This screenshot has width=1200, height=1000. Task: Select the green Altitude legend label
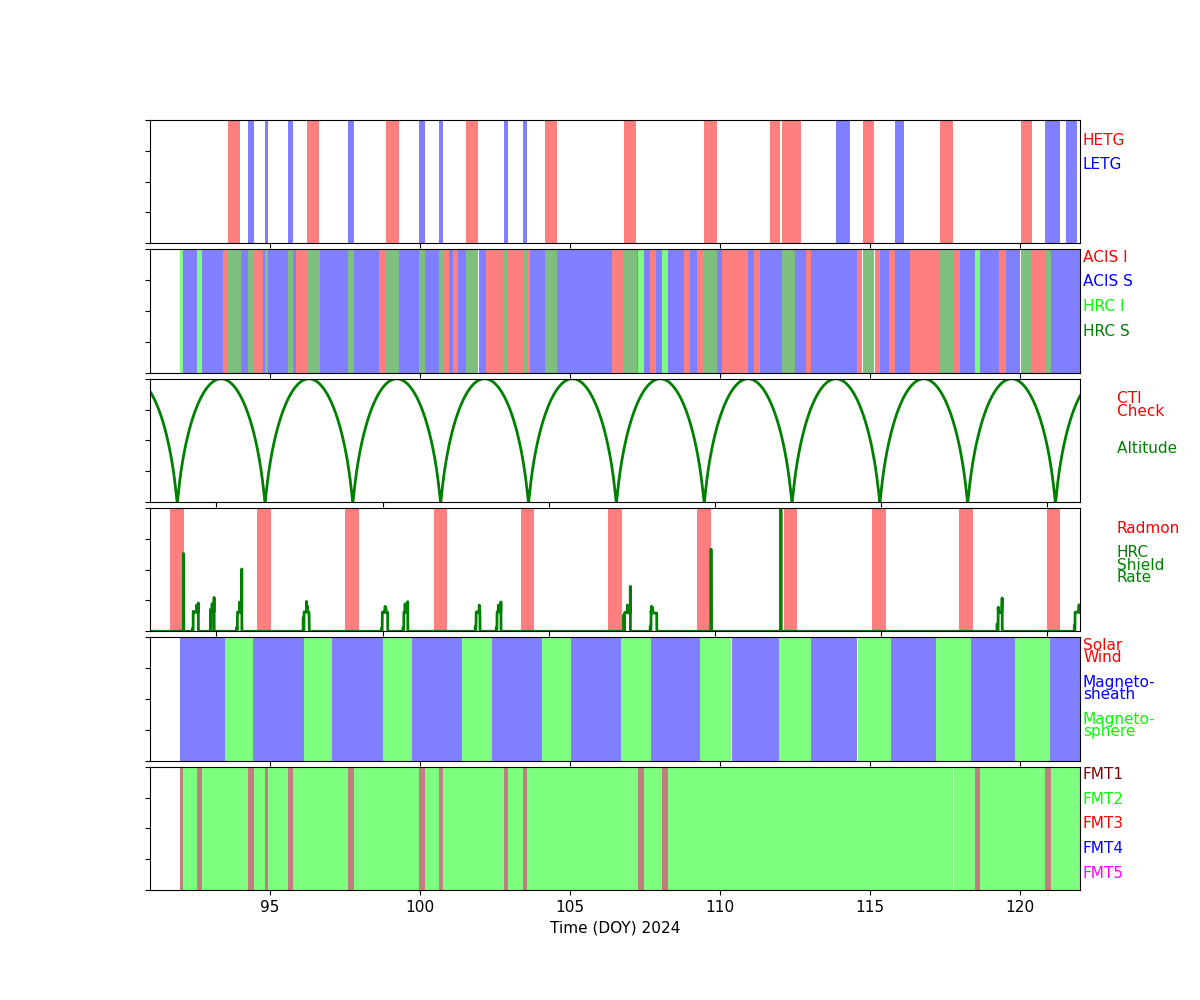point(1146,448)
